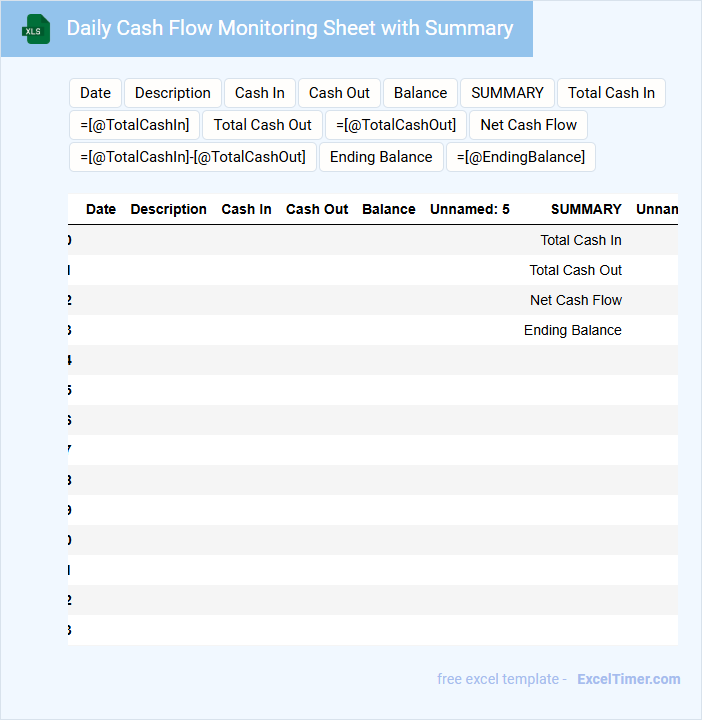
Task: Click the page title Daily Cash Flow Monitoring Sheet
Action: tap(290, 28)
